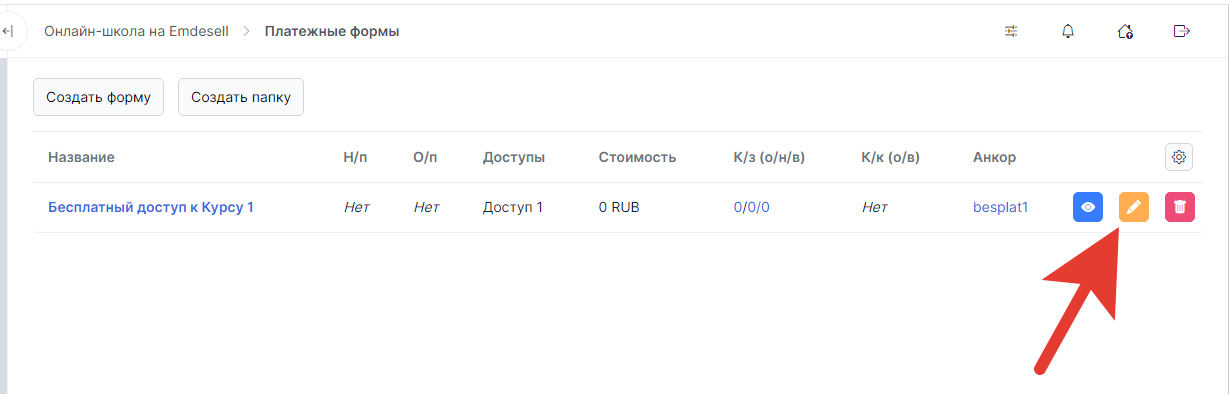Click the Название column header
1229x394 pixels.
tap(81, 158)
